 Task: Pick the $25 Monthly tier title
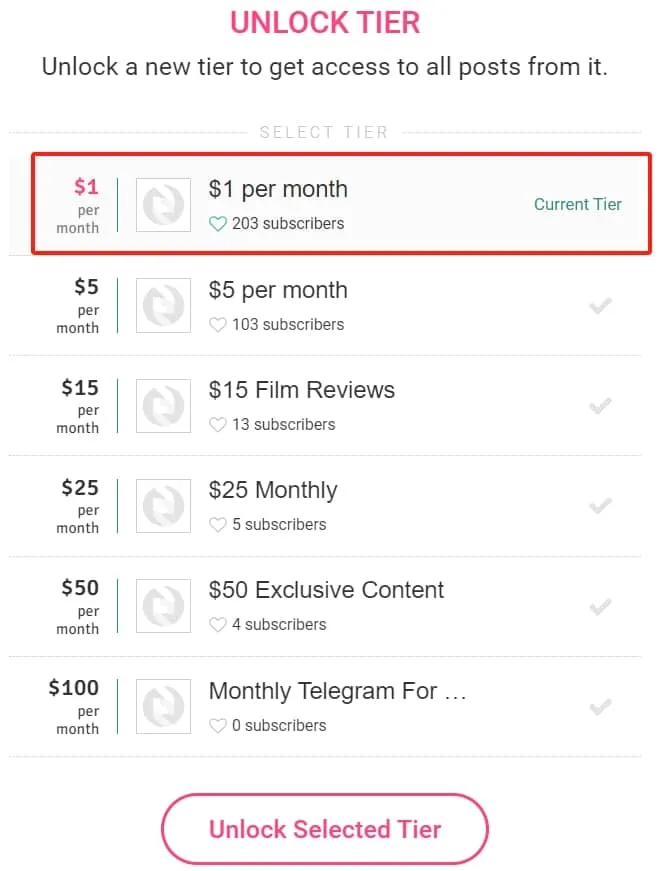(x=273, y=490)
